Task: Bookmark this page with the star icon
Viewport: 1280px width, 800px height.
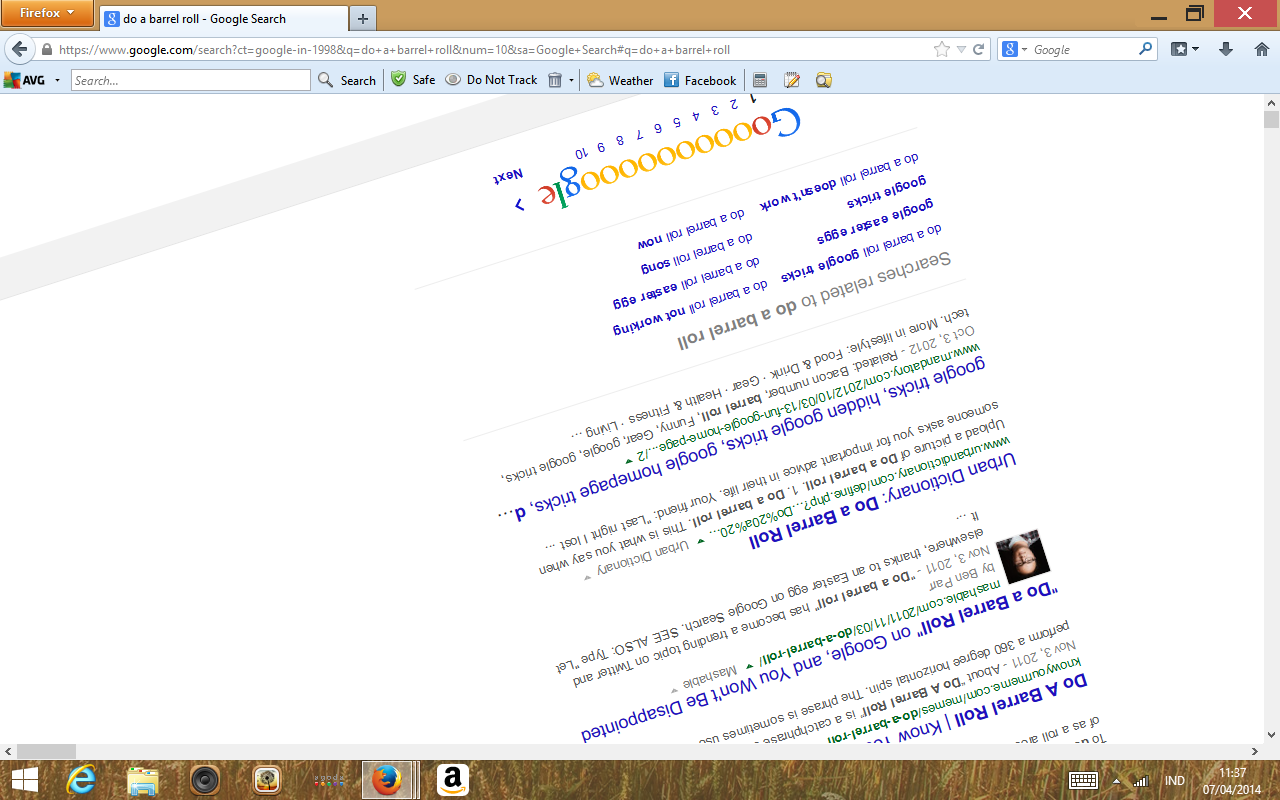Action: pos(942,49)
